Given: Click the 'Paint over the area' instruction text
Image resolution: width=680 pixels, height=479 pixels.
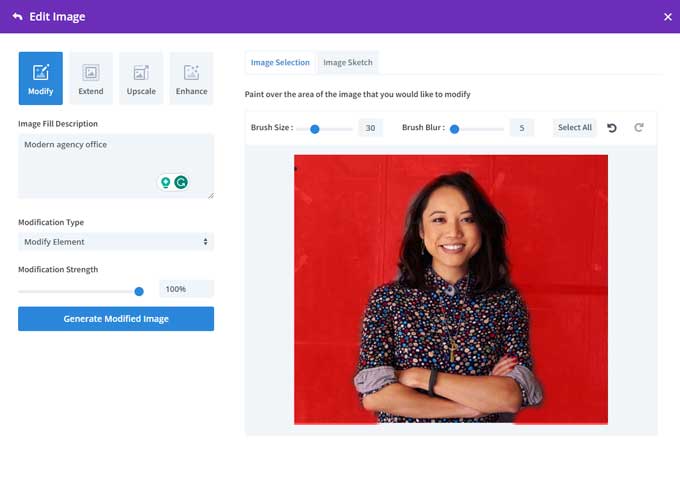Looking at the screenshot, I should click(x=357, y=94).
